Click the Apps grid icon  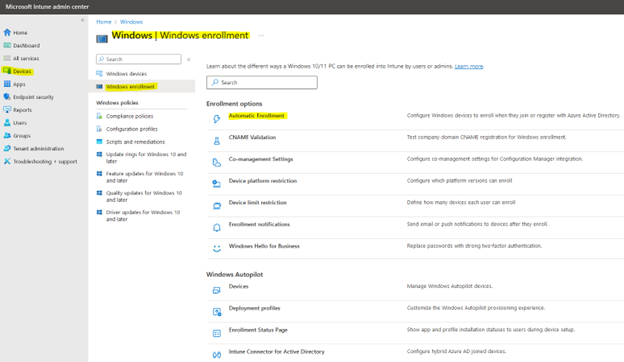[7, 84]
